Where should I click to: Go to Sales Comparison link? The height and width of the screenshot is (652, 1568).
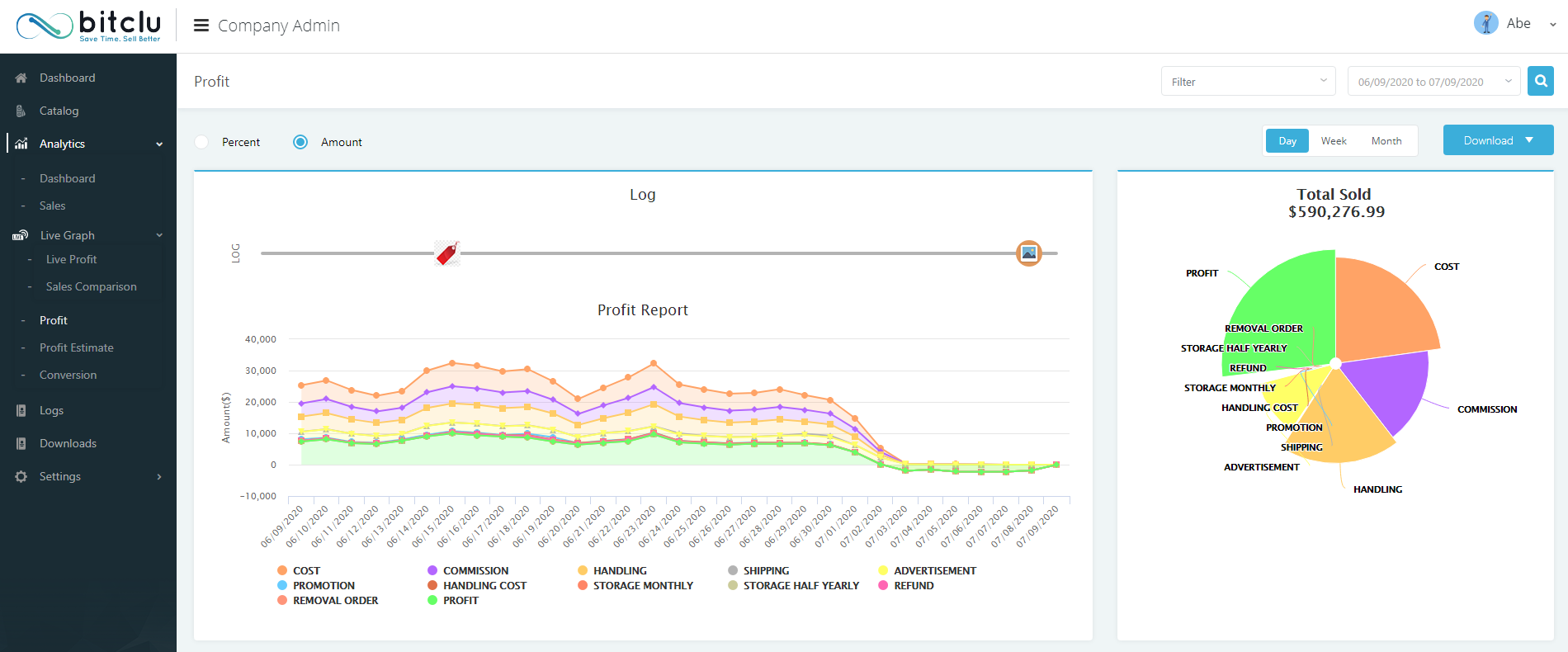click(x=92, y=286)
